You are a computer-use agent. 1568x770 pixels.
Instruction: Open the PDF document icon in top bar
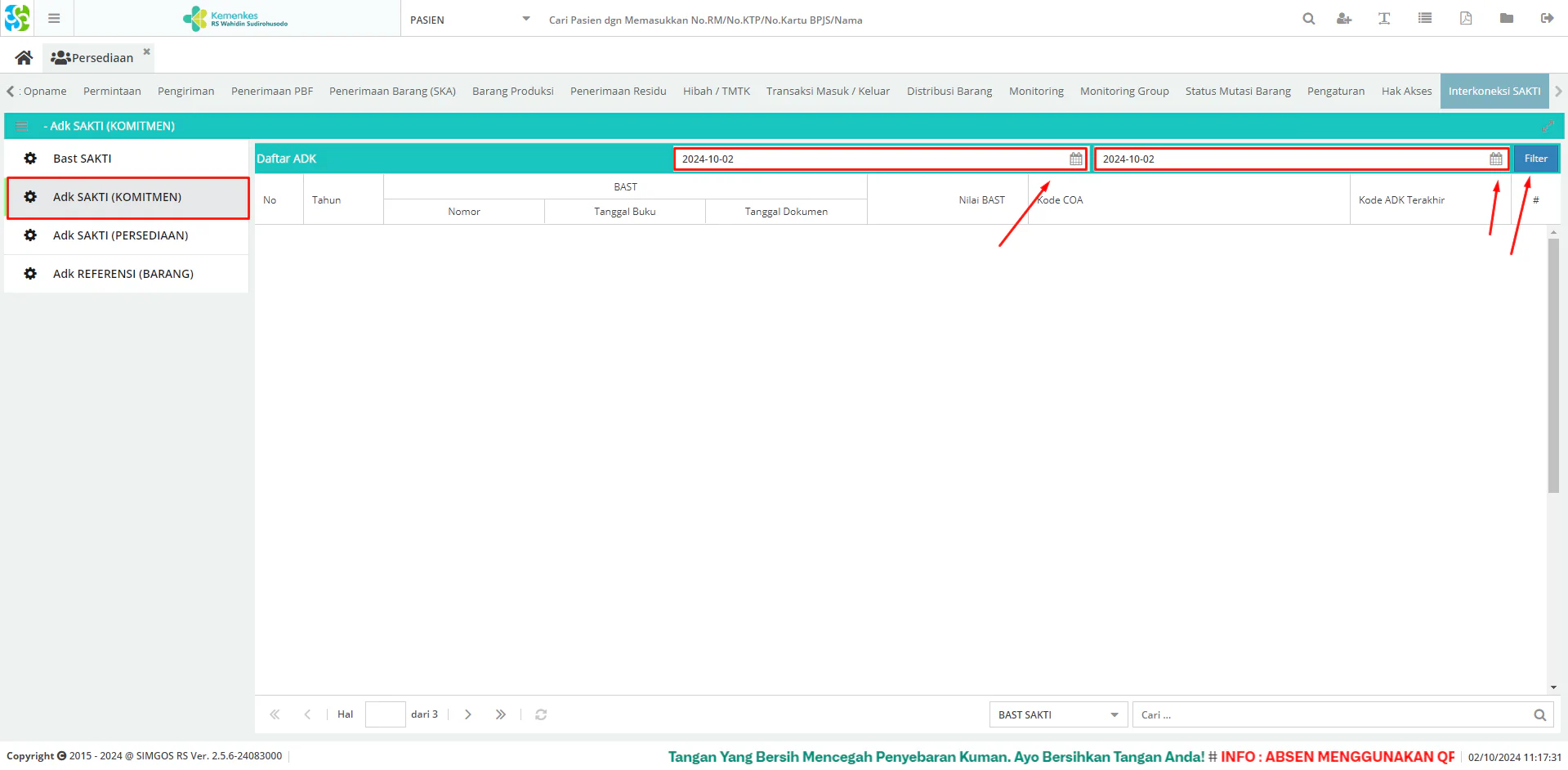point(1466,19)
